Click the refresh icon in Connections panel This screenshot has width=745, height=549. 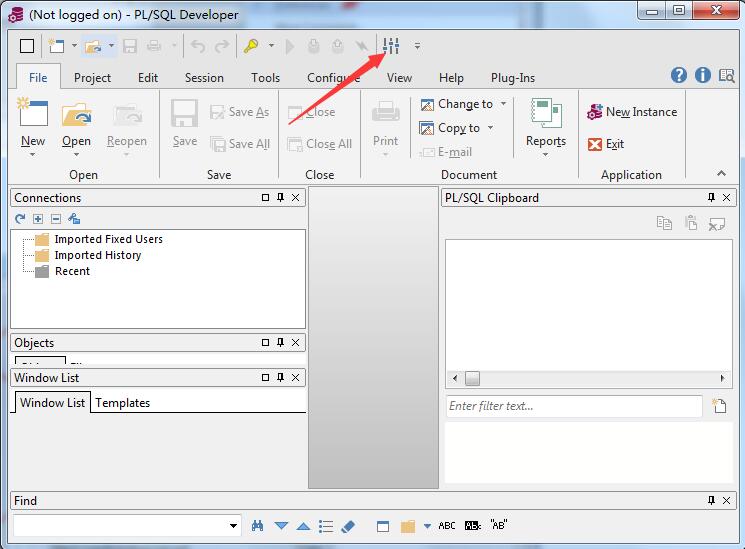(20, 219)
